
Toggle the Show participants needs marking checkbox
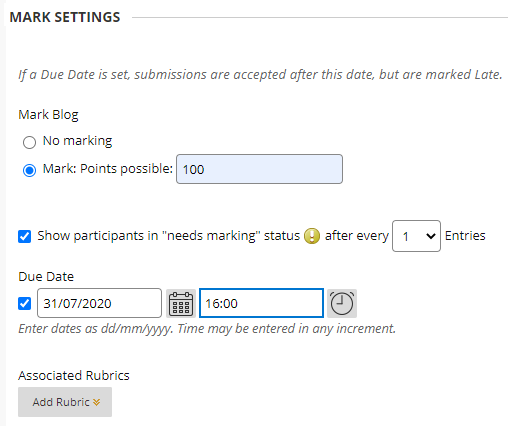tap(25, 236)
